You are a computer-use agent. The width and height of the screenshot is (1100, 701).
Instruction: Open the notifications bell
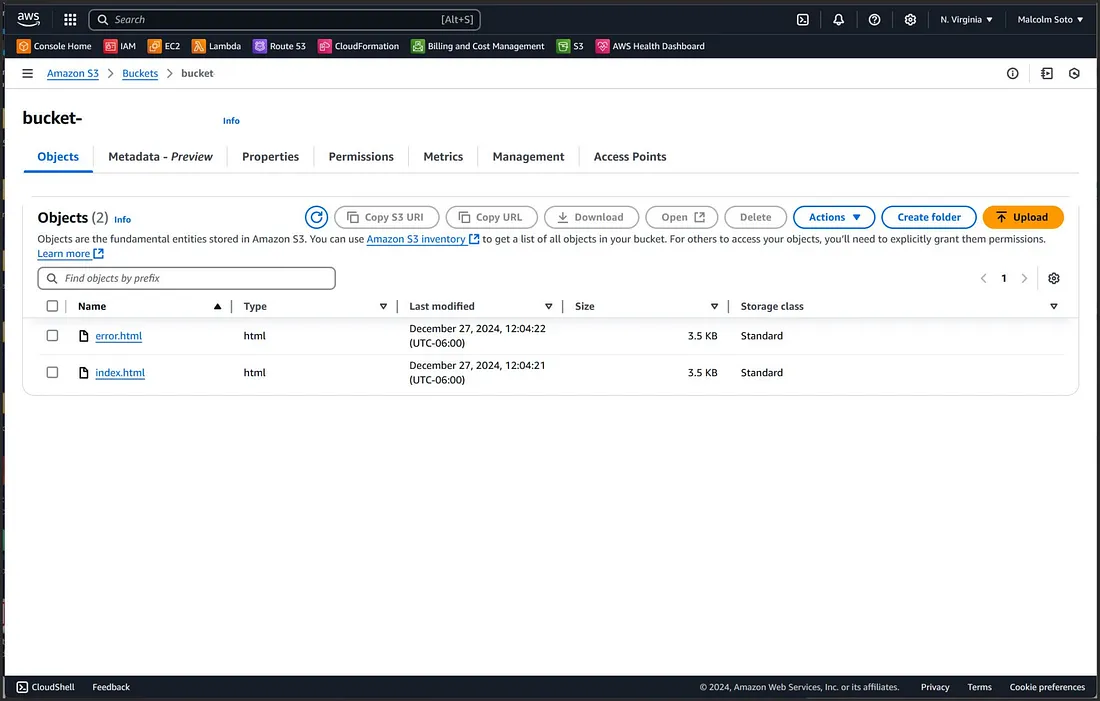click(838, 18)
